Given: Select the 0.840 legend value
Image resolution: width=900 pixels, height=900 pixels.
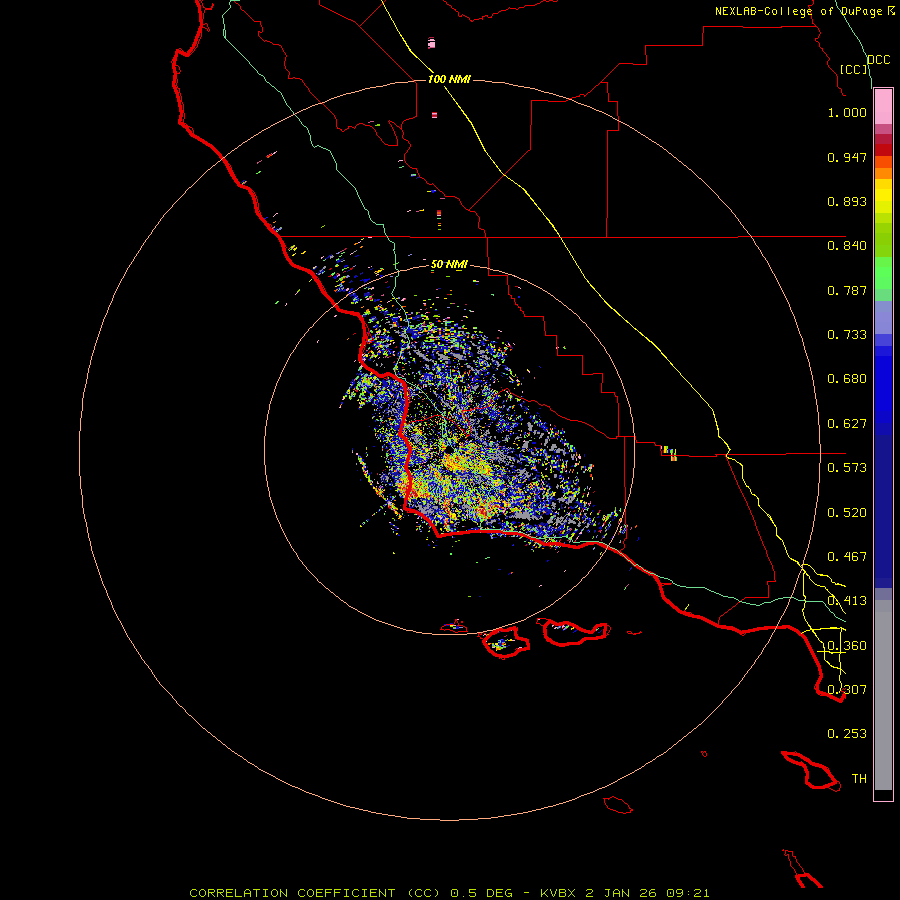Looking at the screenshot, I should 847,246.
